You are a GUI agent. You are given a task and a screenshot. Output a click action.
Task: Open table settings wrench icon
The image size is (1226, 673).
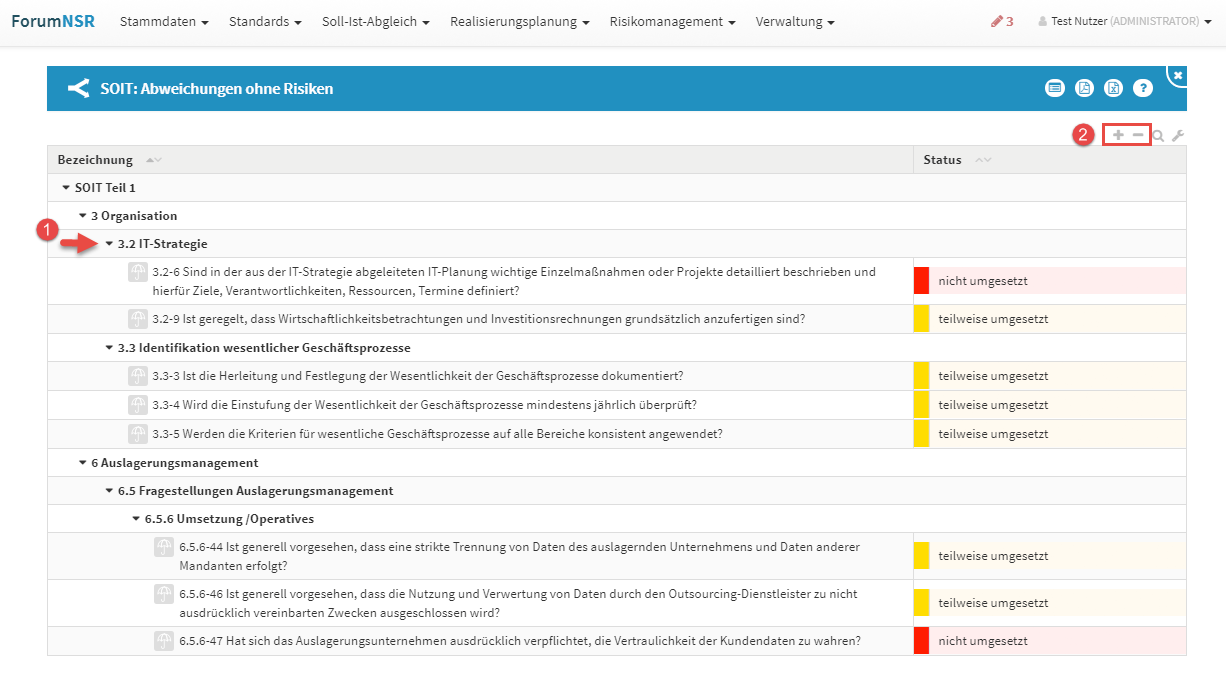[1178, 136]
